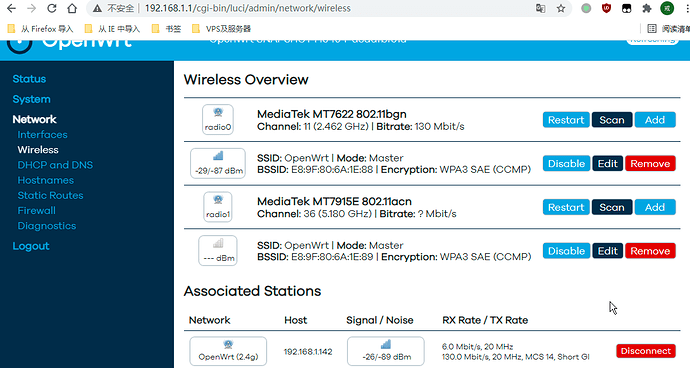690x368 pixels.
Task: Click the not-secure warning icon
Action: [97, 8]
